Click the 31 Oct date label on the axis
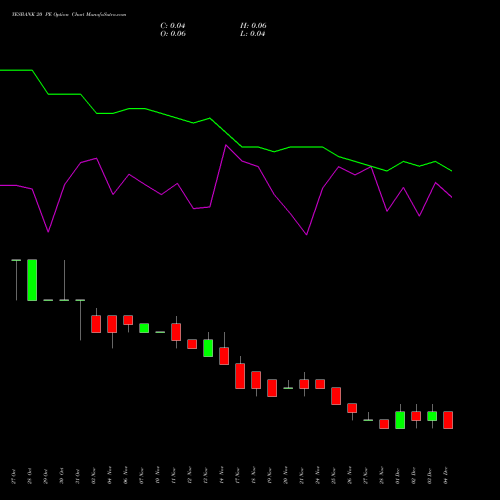This screenshot has height=500, width=500. point(78,476)
